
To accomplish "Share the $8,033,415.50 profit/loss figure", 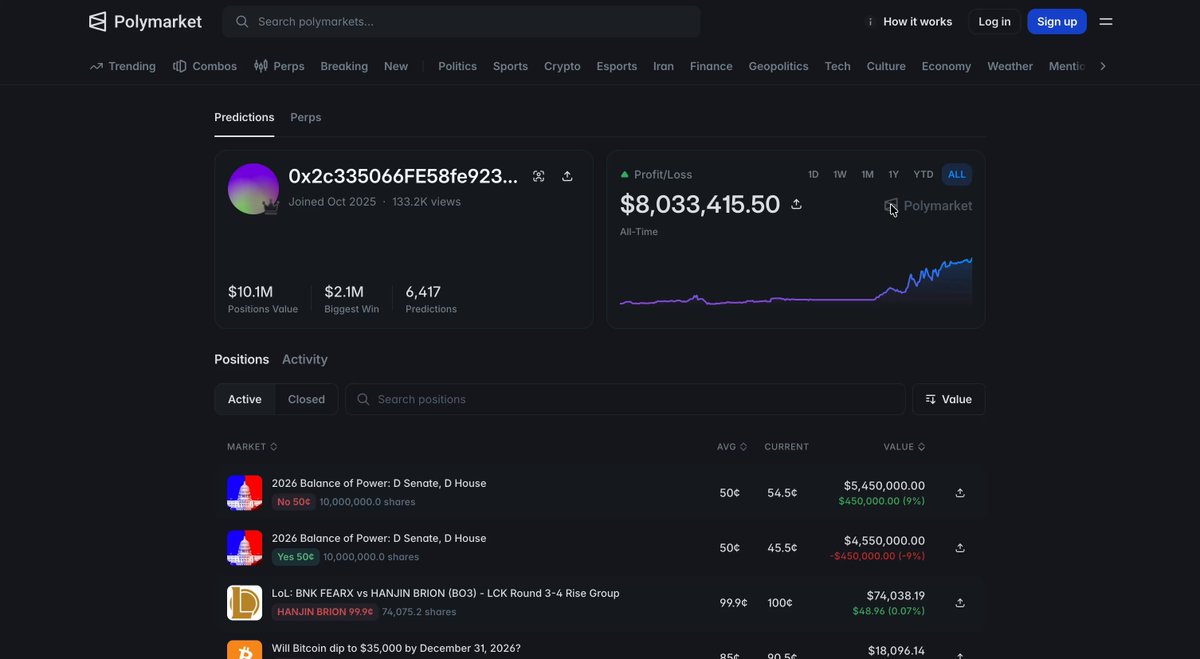I will 797,204.
